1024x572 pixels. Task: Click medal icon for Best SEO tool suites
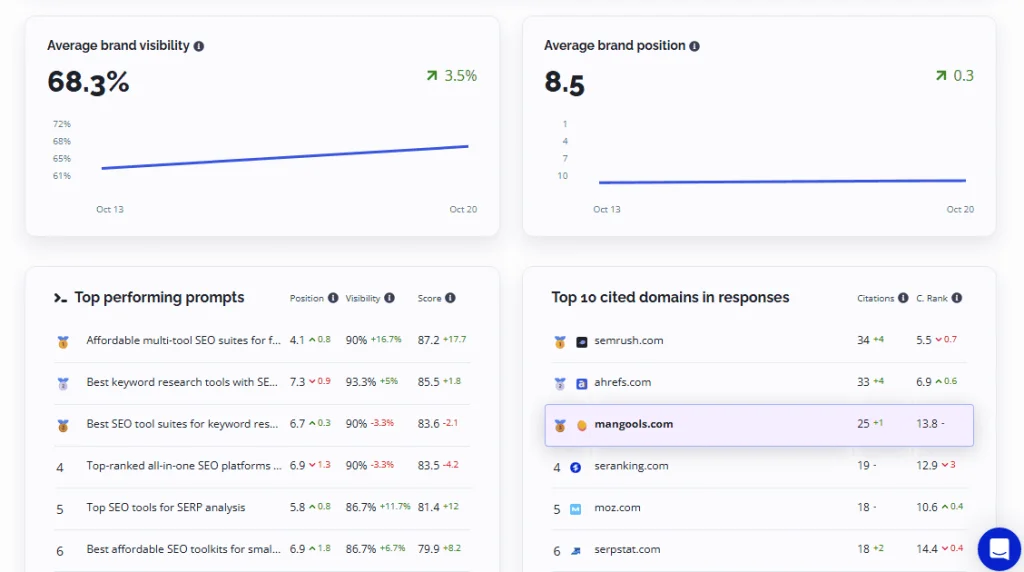point(63,425)
